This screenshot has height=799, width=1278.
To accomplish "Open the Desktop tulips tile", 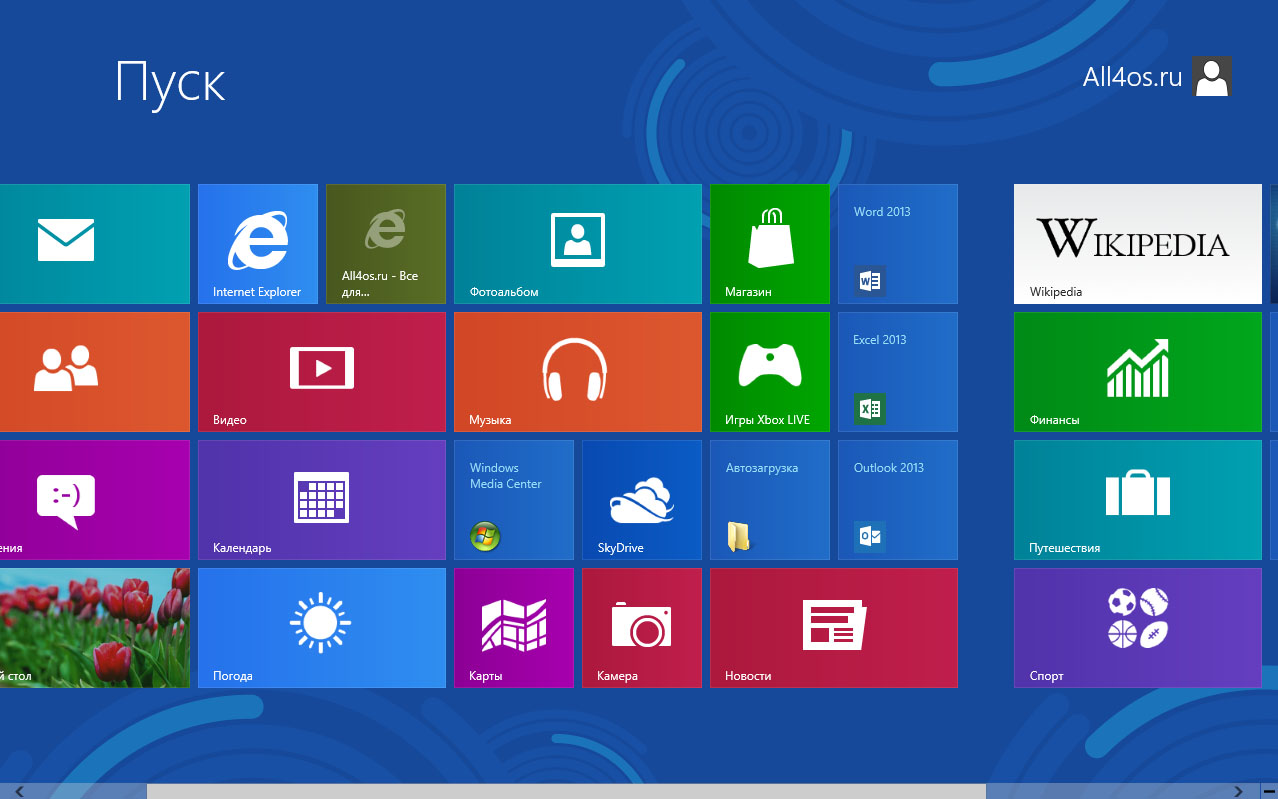I will [94, 628].
